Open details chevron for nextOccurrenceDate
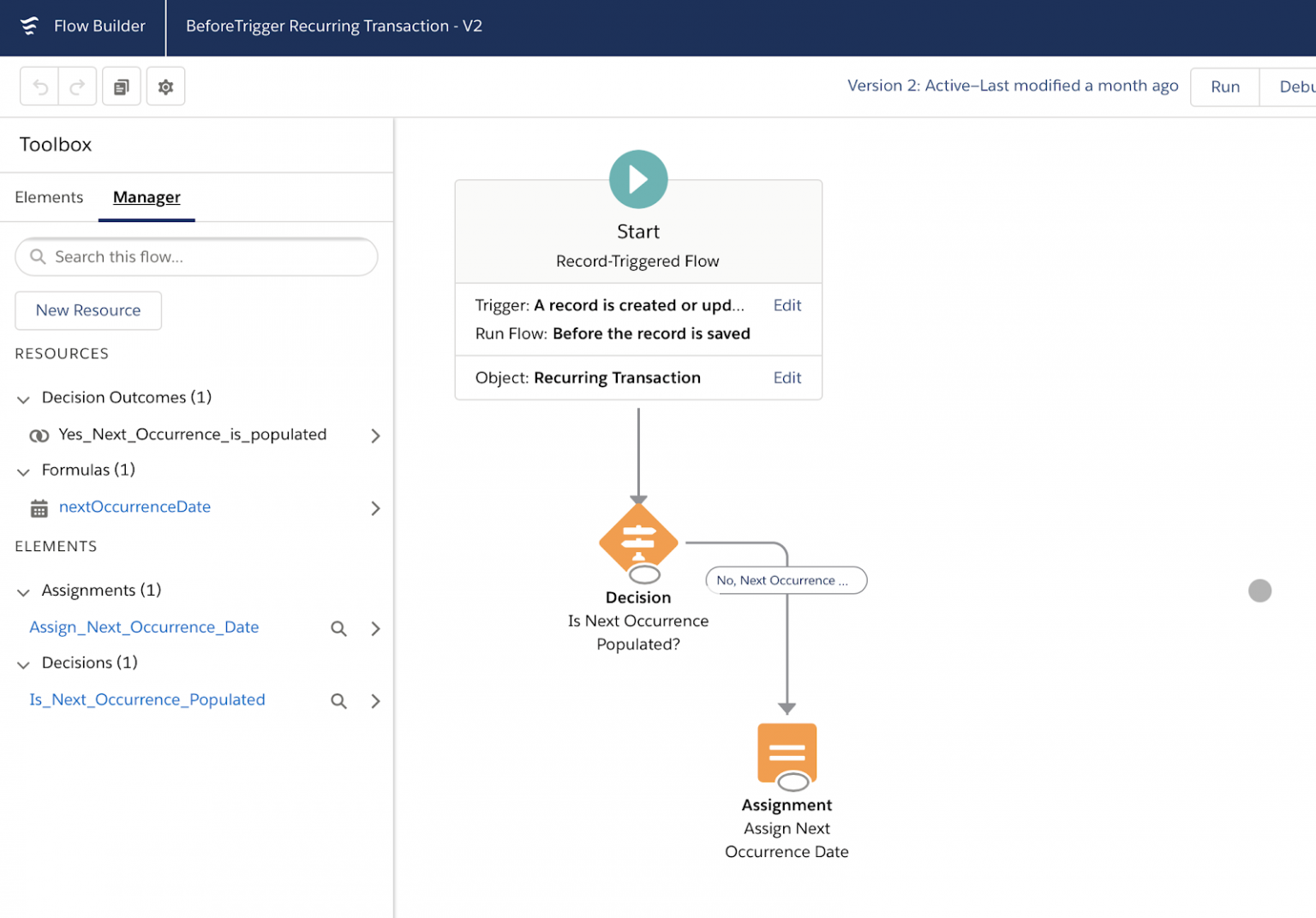The image size is (1316, 918). pyautogui.click(x=375, y=508)
